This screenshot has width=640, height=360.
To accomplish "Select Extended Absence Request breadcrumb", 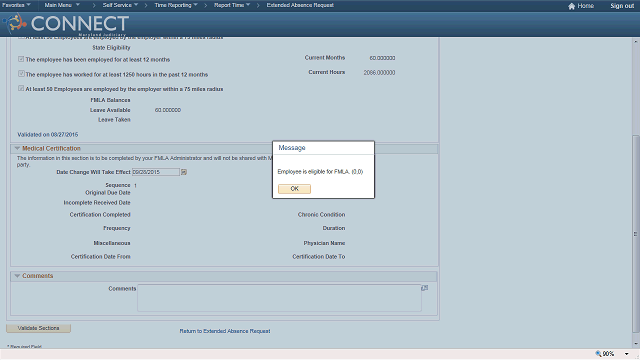I will click(x=300, y=5).
